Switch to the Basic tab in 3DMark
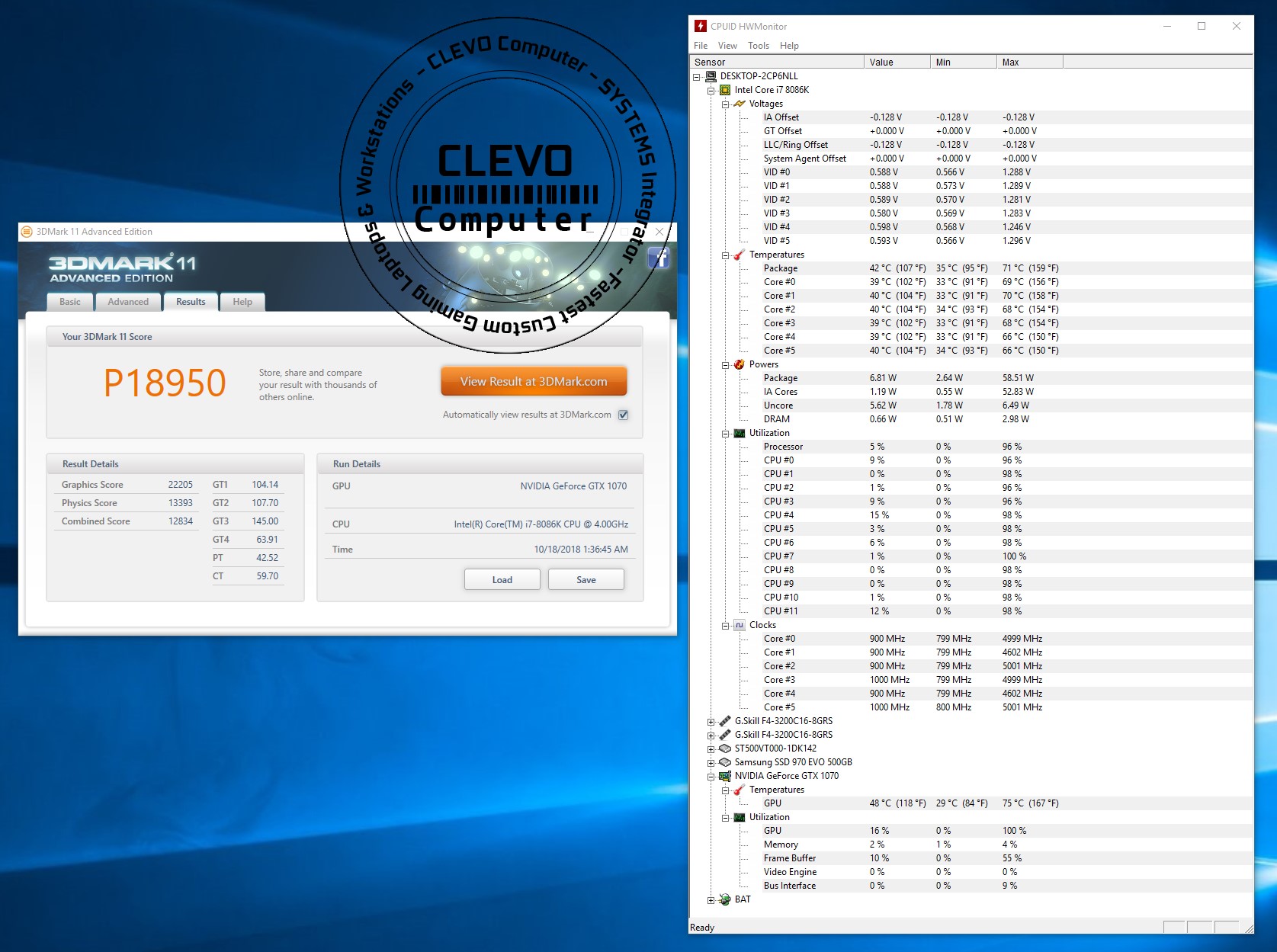The image size is (1277, 952). (x=70, y=302)
